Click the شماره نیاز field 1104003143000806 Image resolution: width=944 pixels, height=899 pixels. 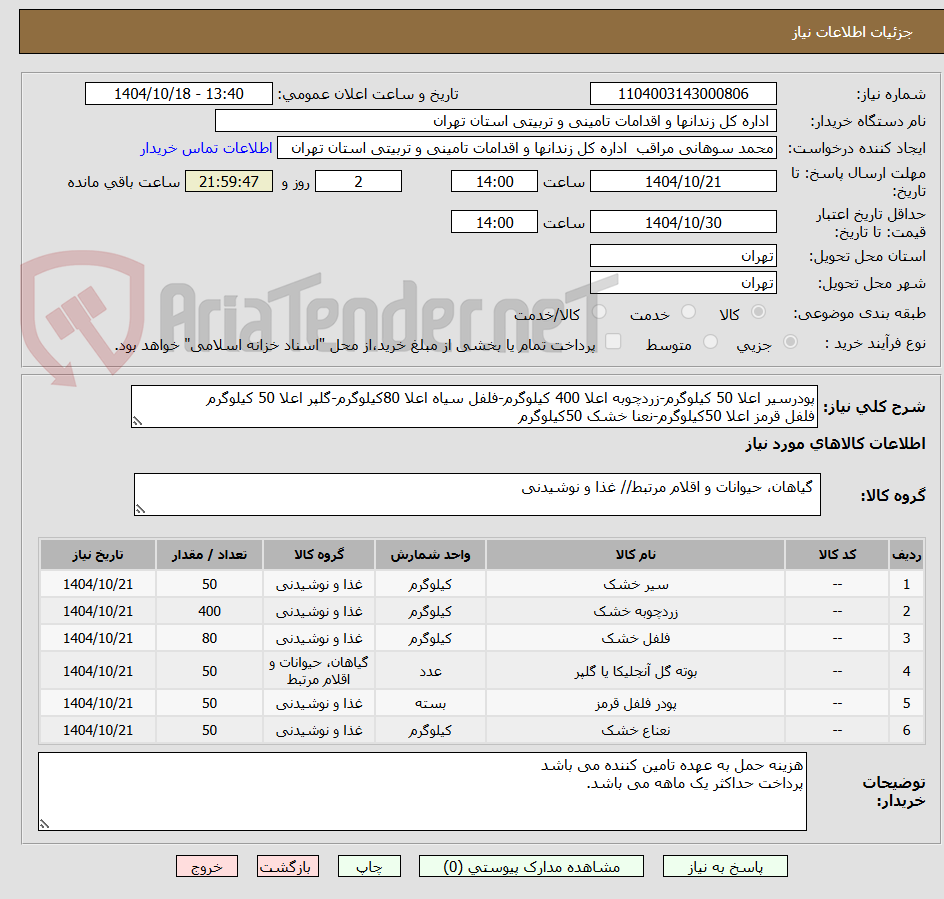pos(683,94)
